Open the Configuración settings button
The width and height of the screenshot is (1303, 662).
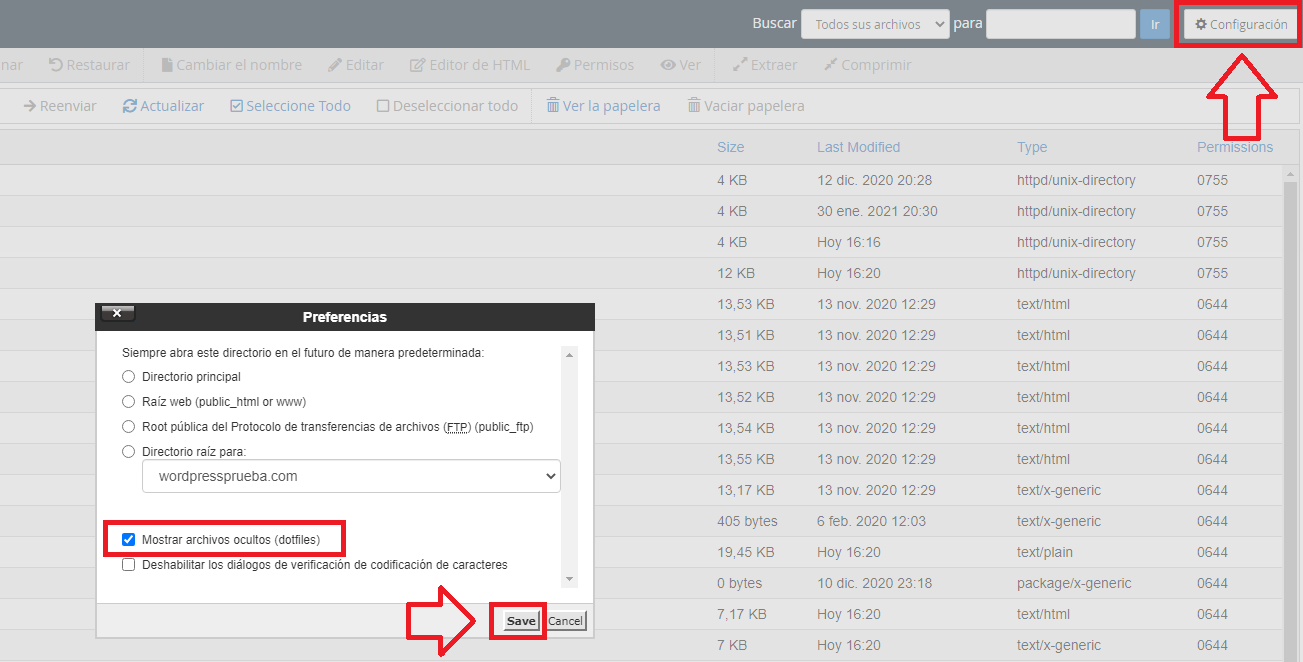pos(1241,24)
